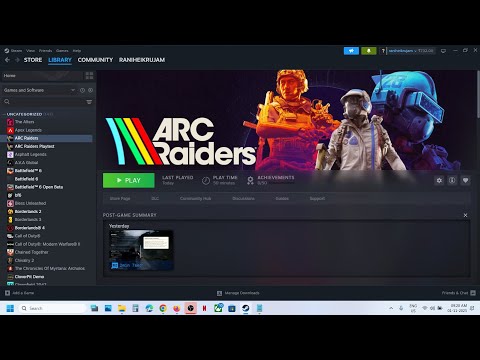
Task: Open Google Chrome from the taskbar
Action: 163,308
